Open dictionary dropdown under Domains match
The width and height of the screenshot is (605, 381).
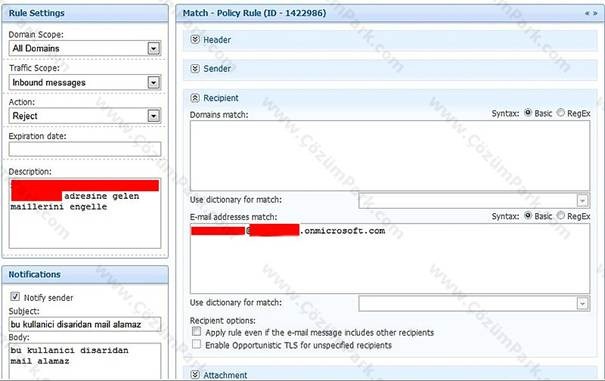[582, 200]
